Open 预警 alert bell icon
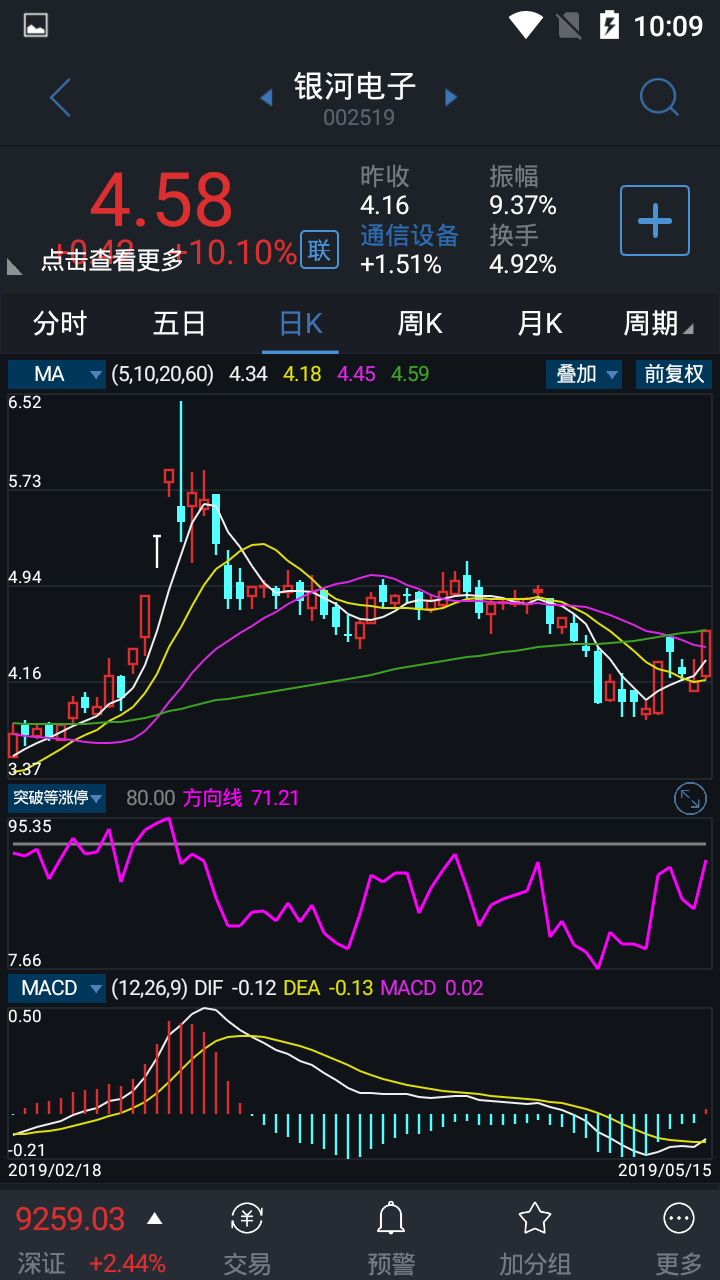Screen dimensions: 720x1280 coord(390,1233)
